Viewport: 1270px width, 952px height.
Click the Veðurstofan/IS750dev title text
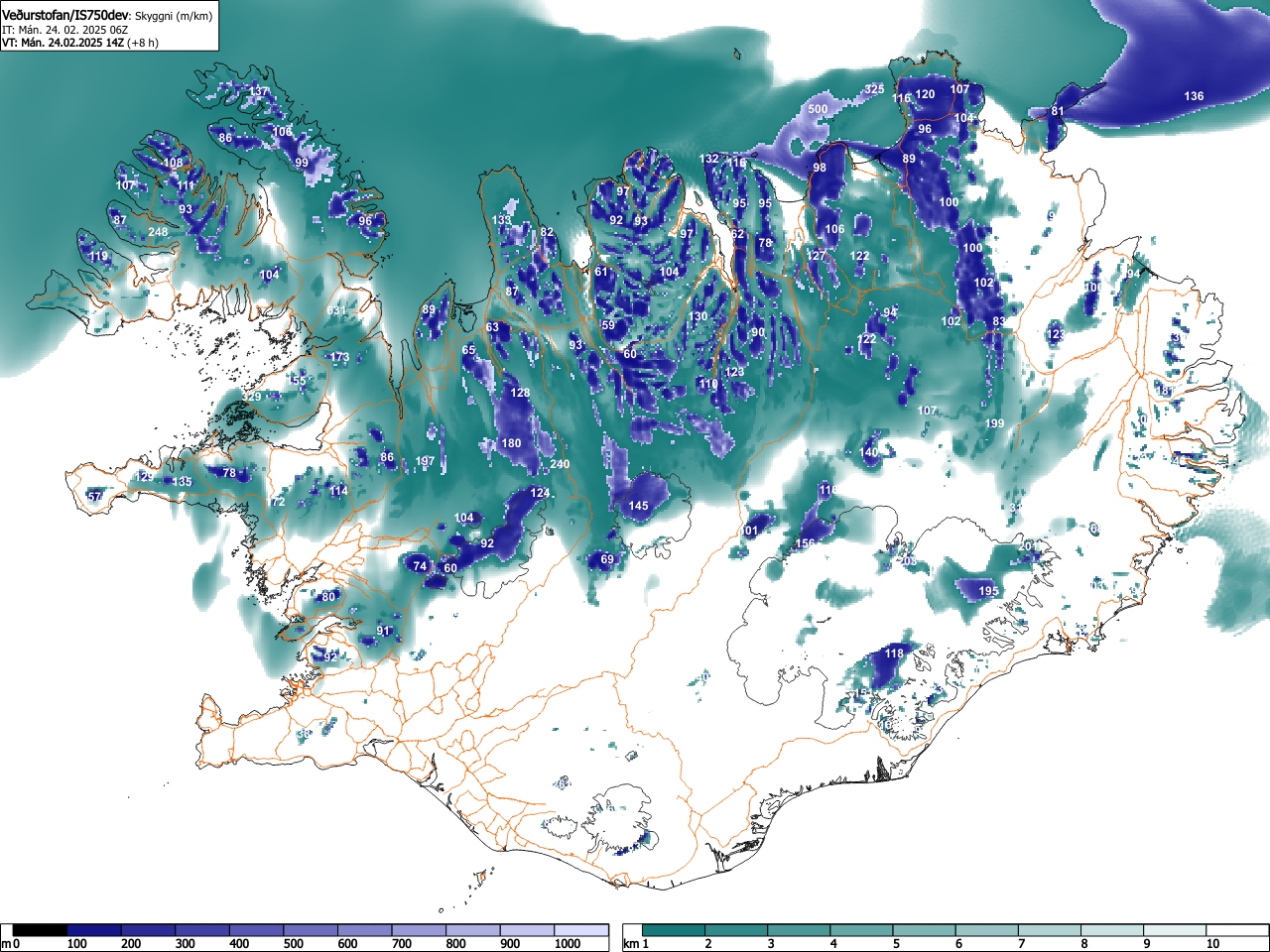65,15
